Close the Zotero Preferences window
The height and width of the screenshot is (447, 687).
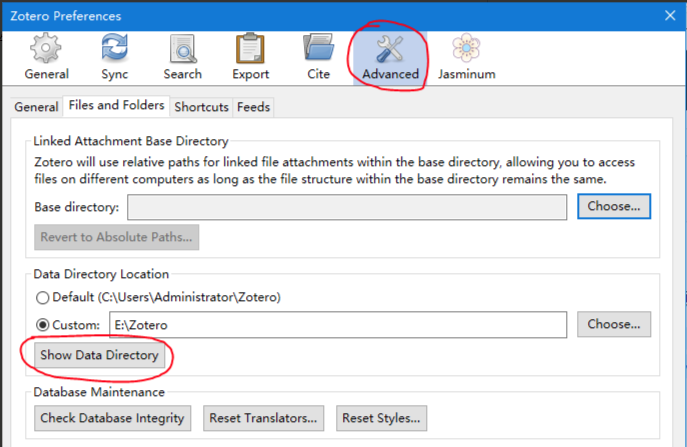(670, 16)
